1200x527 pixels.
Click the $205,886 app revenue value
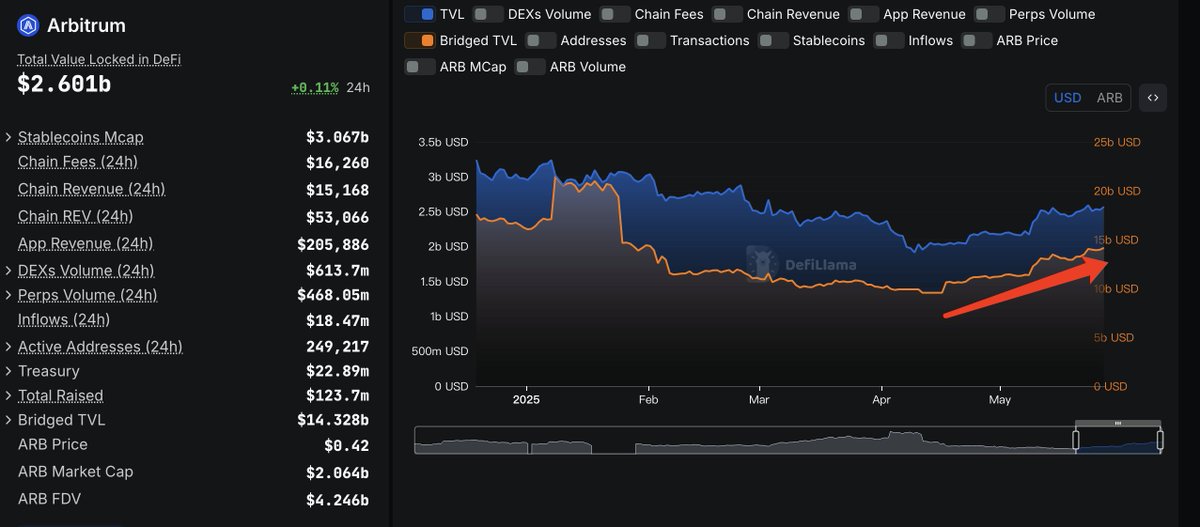point(334,244)
